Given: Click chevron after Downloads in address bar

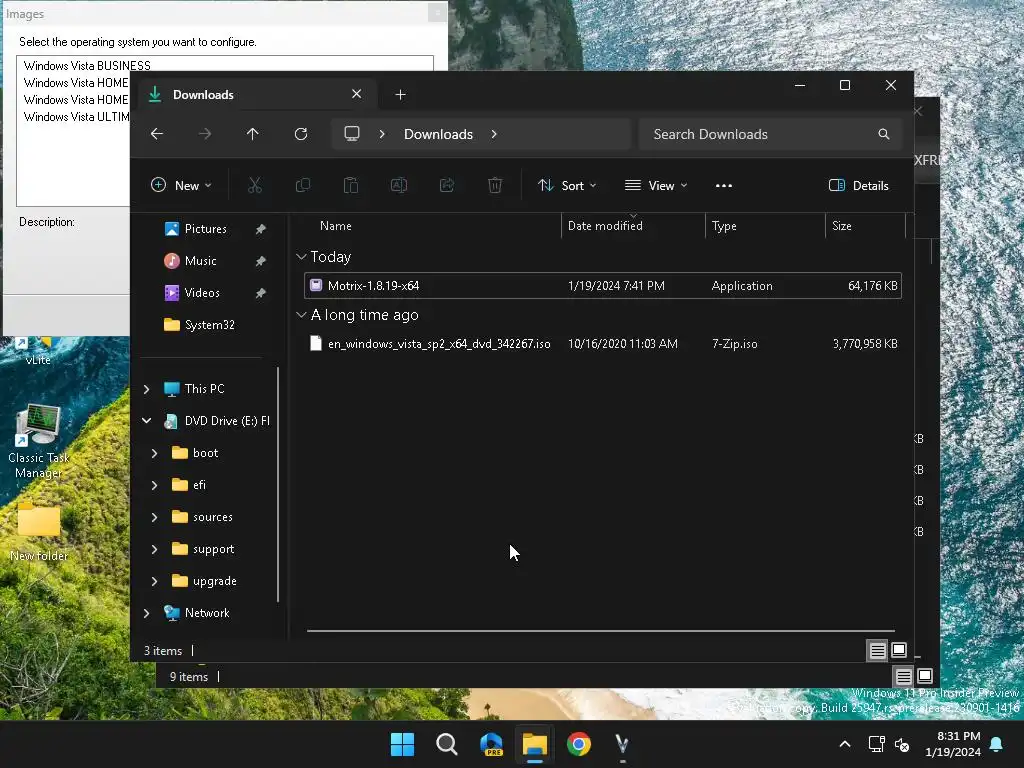Looking at the screenshot, I should pos(494,134).
